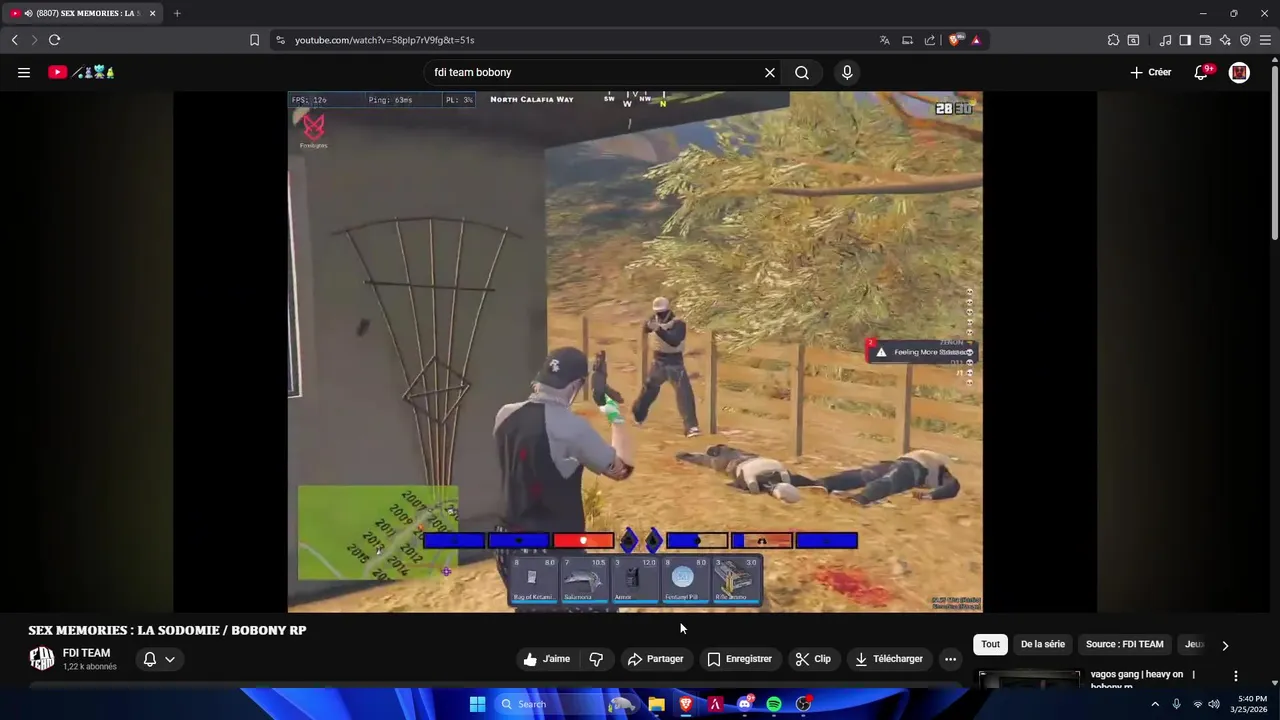The image size is (1280, 720).
Task: Start voice search with the microphone
Action: click(847, 72)
